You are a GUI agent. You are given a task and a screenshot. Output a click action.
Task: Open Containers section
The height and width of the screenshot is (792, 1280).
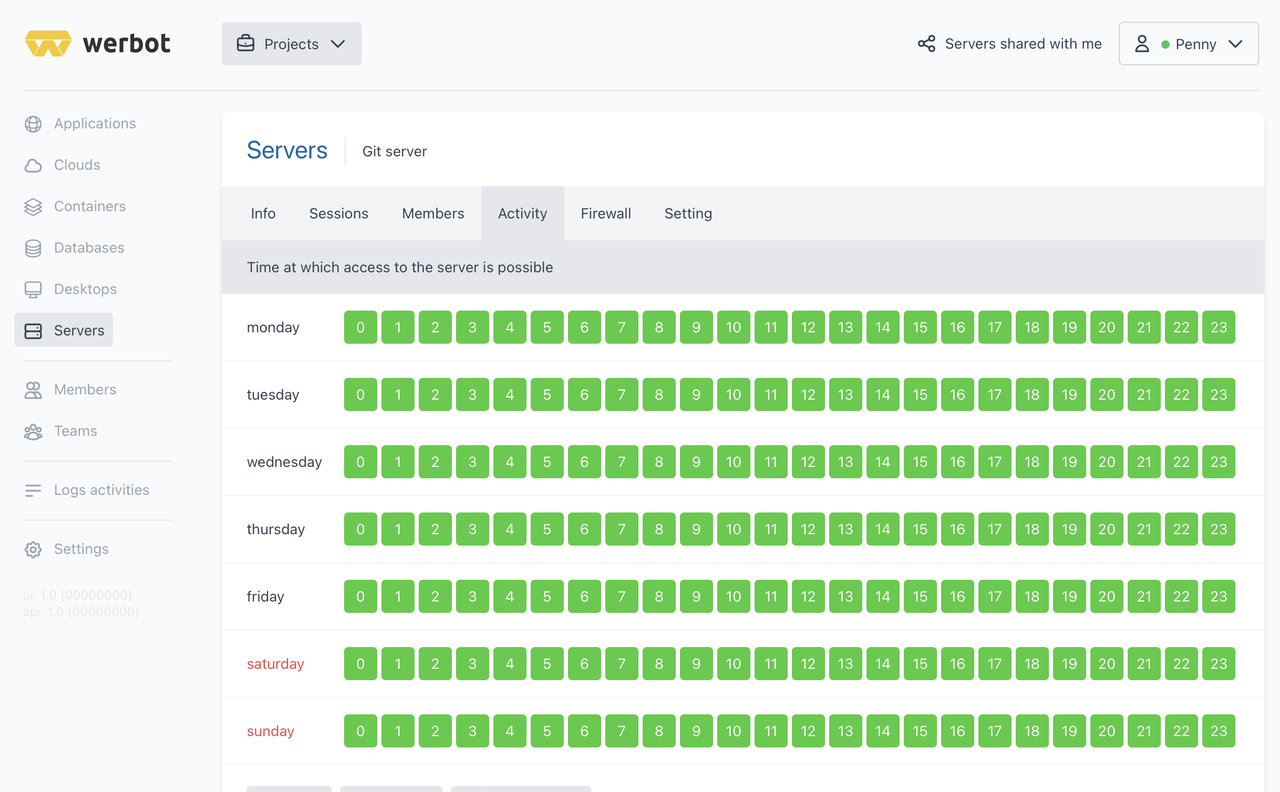tap(75, 207)
